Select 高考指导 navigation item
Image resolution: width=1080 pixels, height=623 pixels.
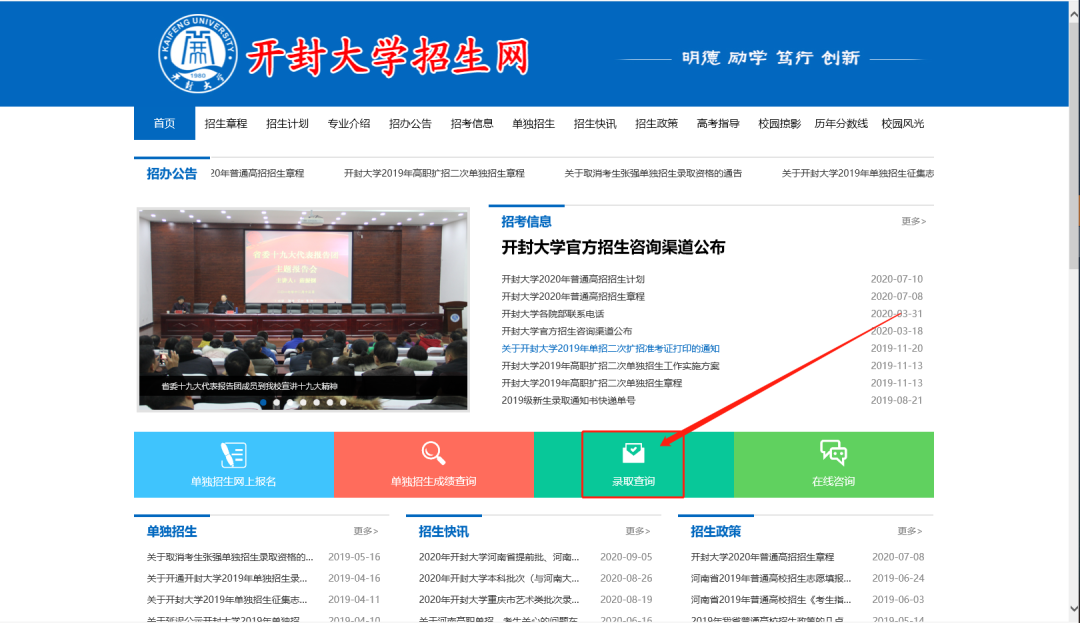pos(718,124)
